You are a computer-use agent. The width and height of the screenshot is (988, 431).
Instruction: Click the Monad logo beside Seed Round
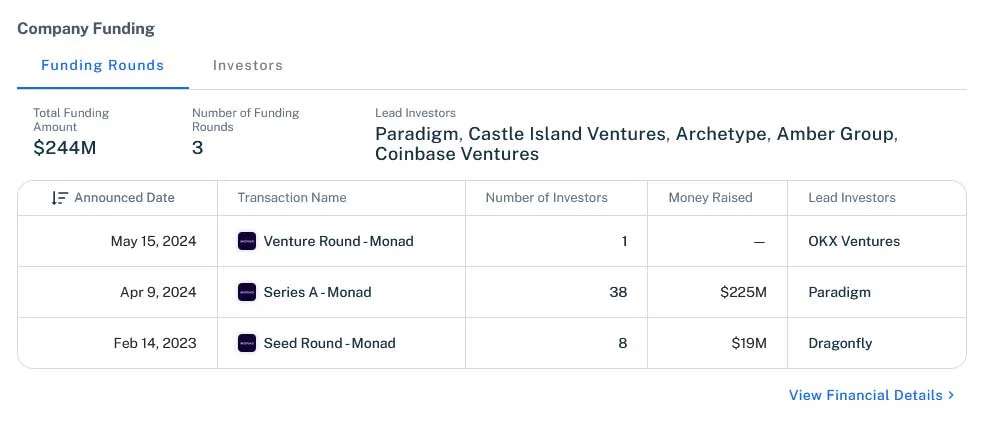pyautogui.click(x=247, y=343)
